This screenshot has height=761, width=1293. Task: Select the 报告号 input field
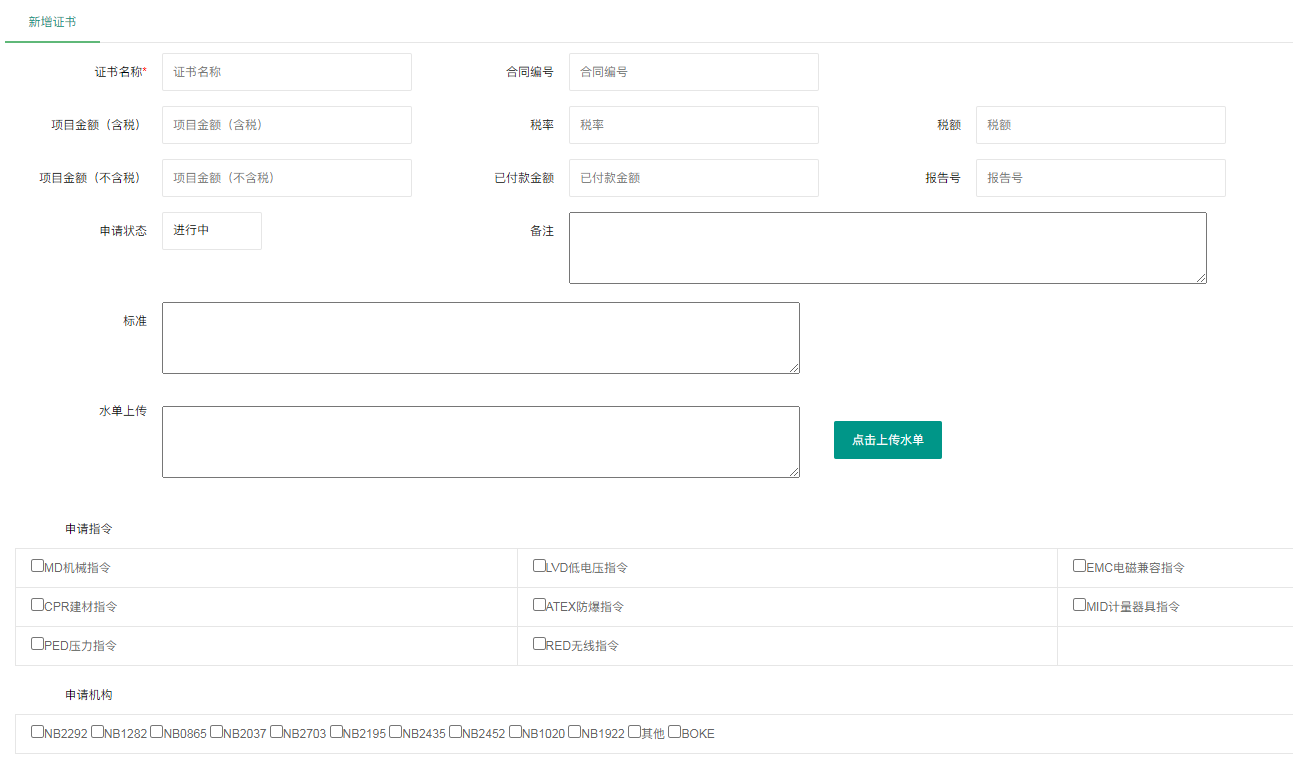[1100, 178]
